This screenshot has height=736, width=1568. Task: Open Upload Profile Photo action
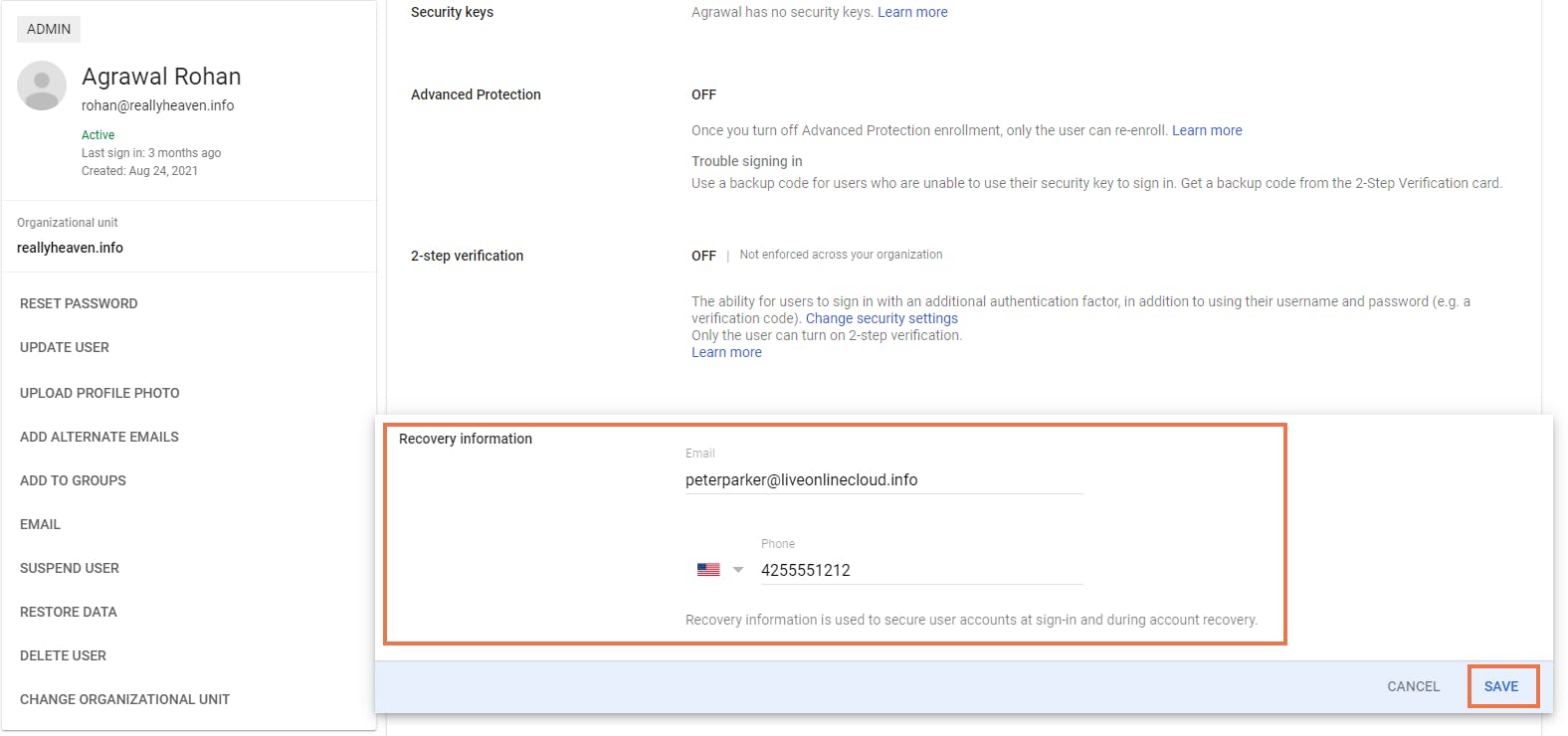[99, 393]
